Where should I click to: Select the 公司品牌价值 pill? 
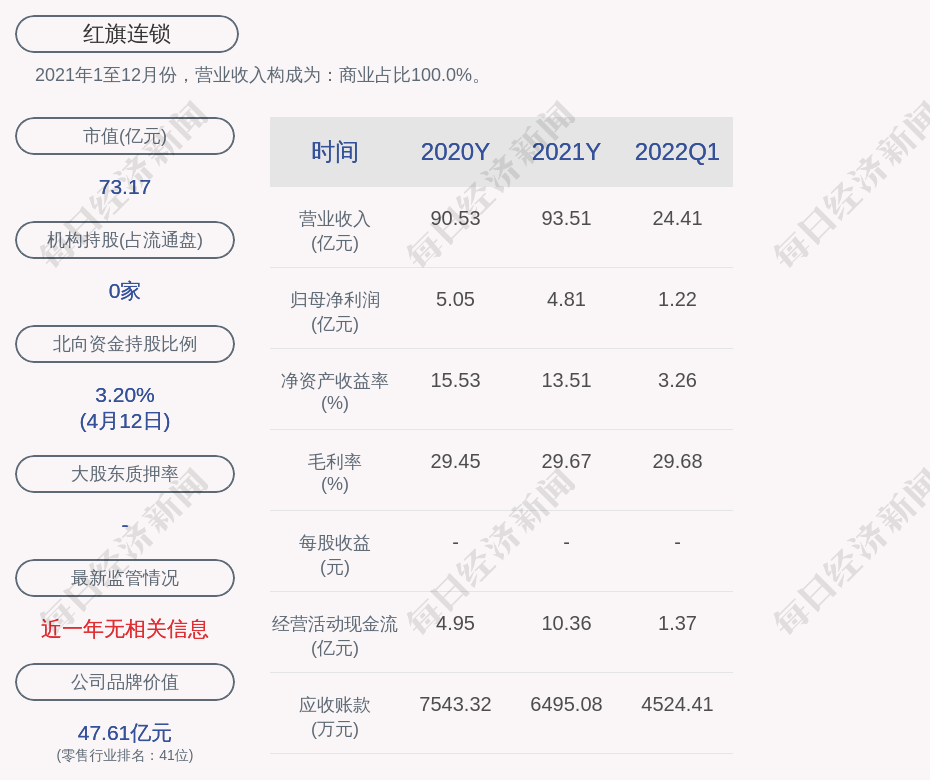(x=125, y=682)
